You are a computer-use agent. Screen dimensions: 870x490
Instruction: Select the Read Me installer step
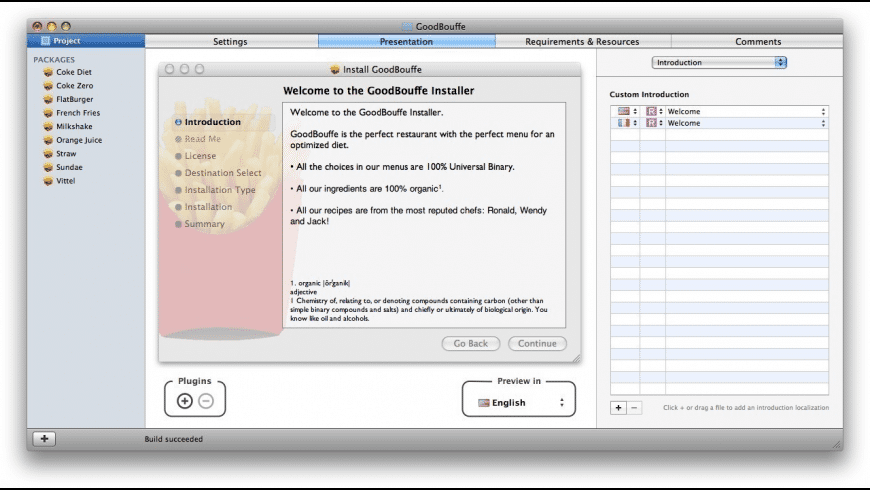click(x=198, y=139)
